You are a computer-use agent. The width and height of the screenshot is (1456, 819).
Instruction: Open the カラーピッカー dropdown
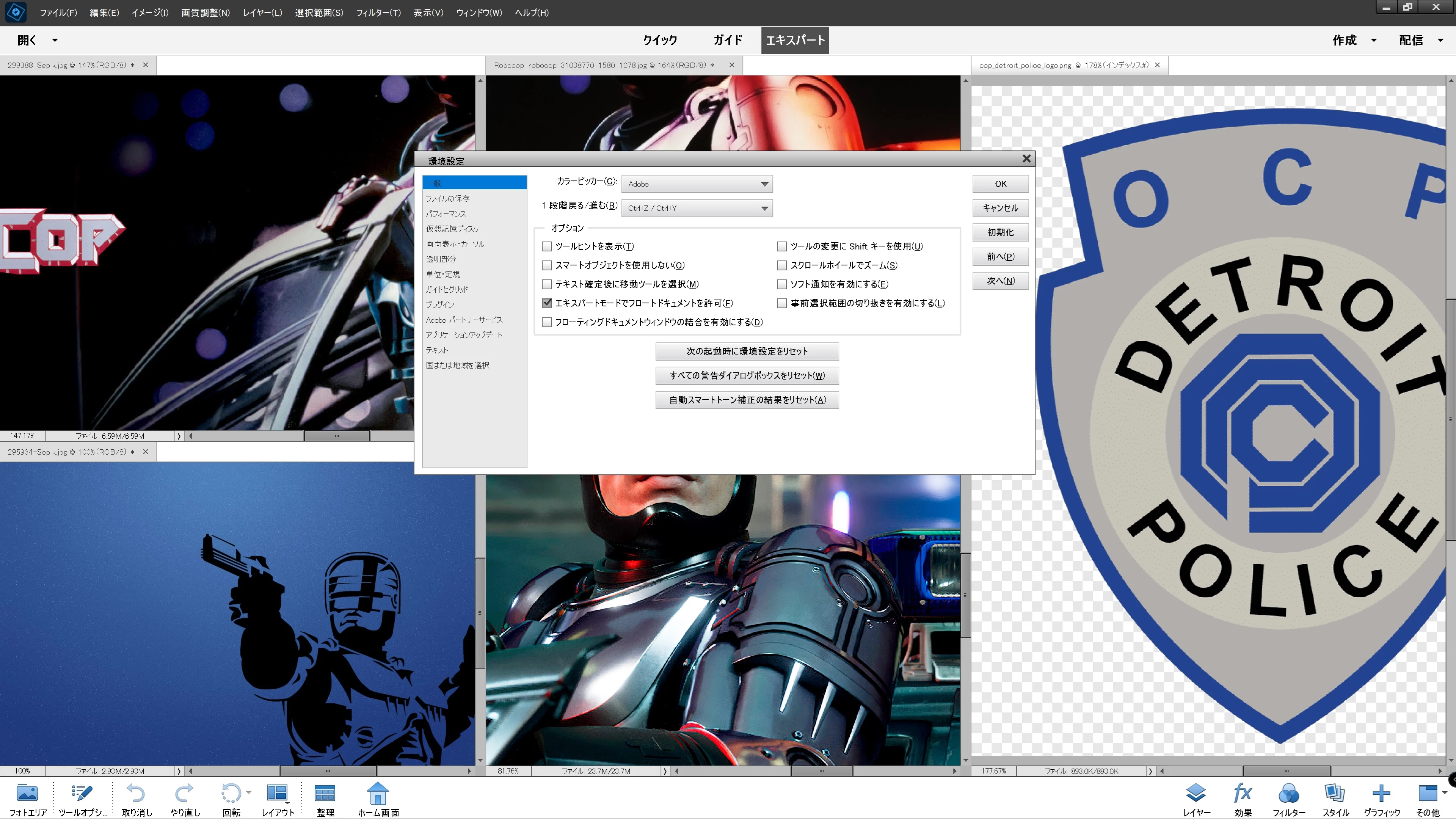coord(697,184)
